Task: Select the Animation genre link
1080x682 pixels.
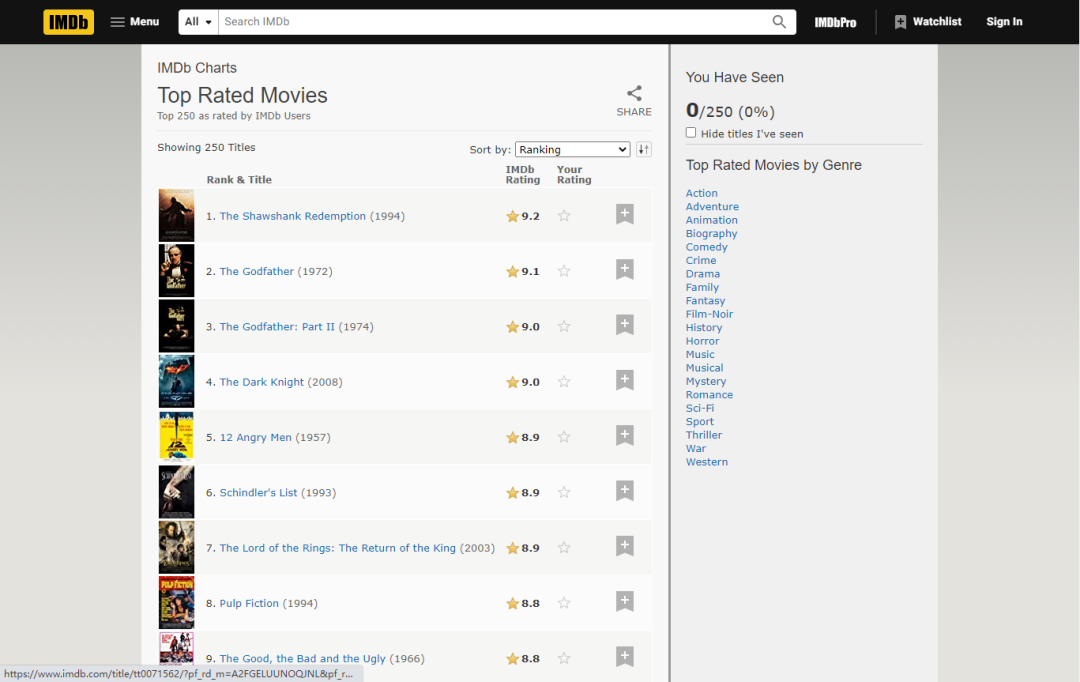Action: (712, 220)
